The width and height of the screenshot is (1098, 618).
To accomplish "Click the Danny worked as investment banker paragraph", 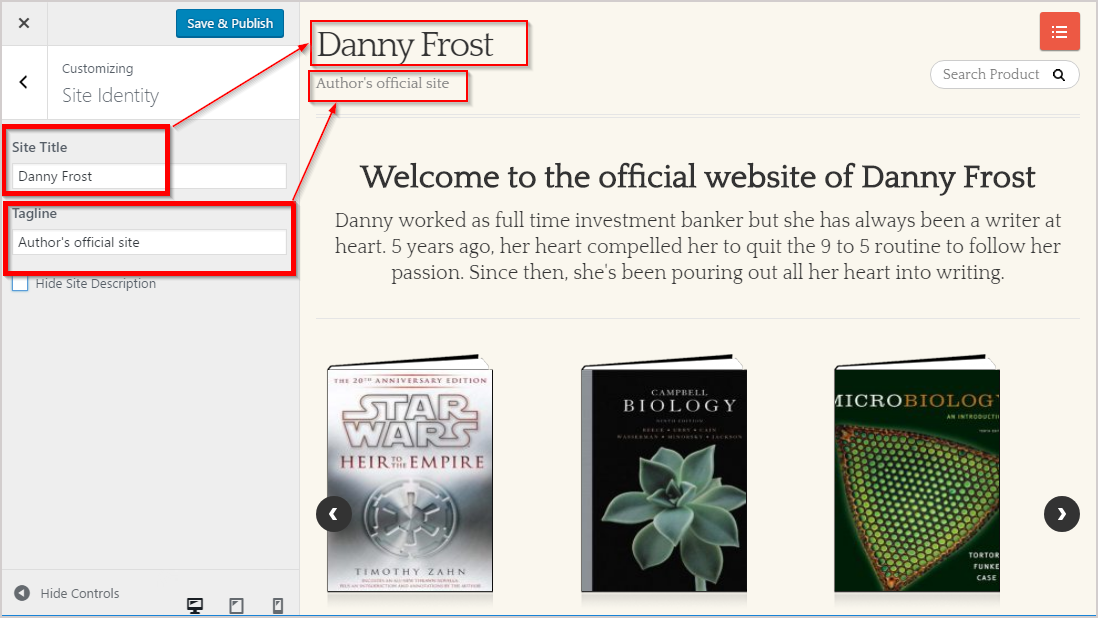I will click(x=697, y=246).
